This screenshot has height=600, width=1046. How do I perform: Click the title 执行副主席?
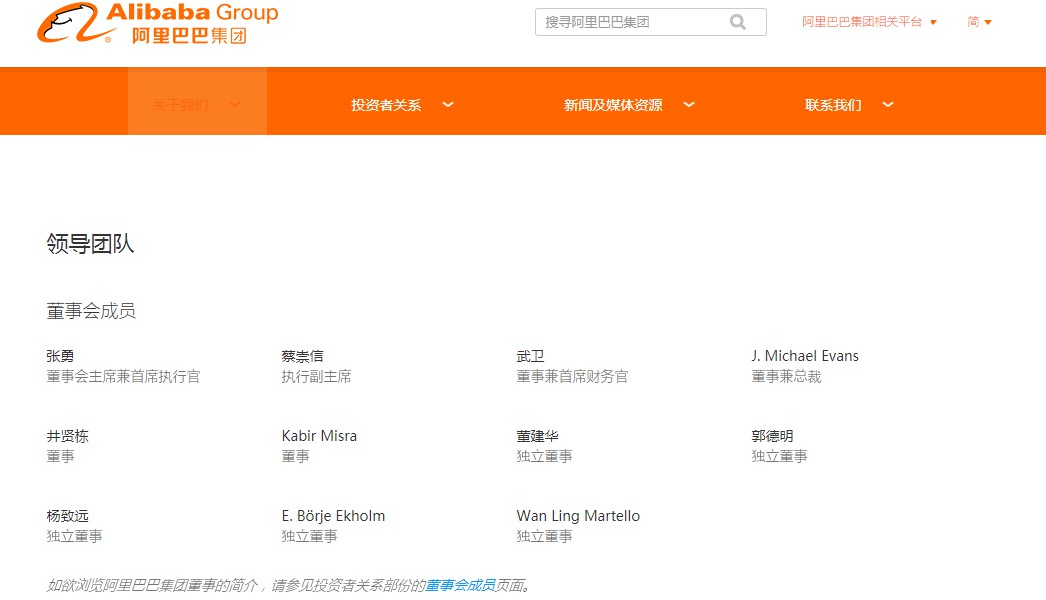point(316,376)
